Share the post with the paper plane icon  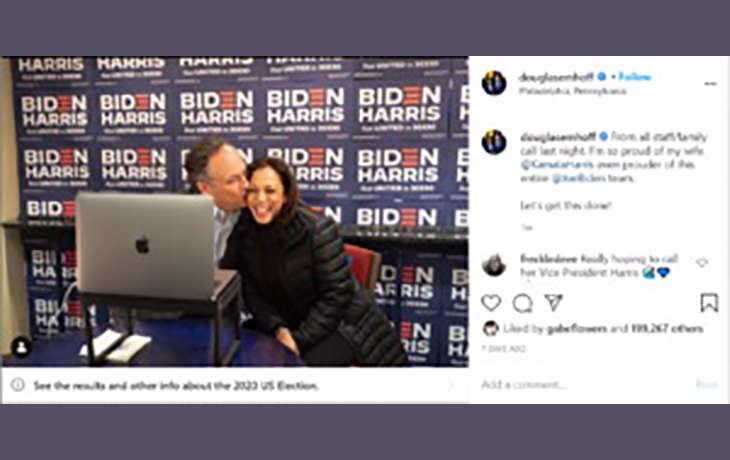click(554, 303)
